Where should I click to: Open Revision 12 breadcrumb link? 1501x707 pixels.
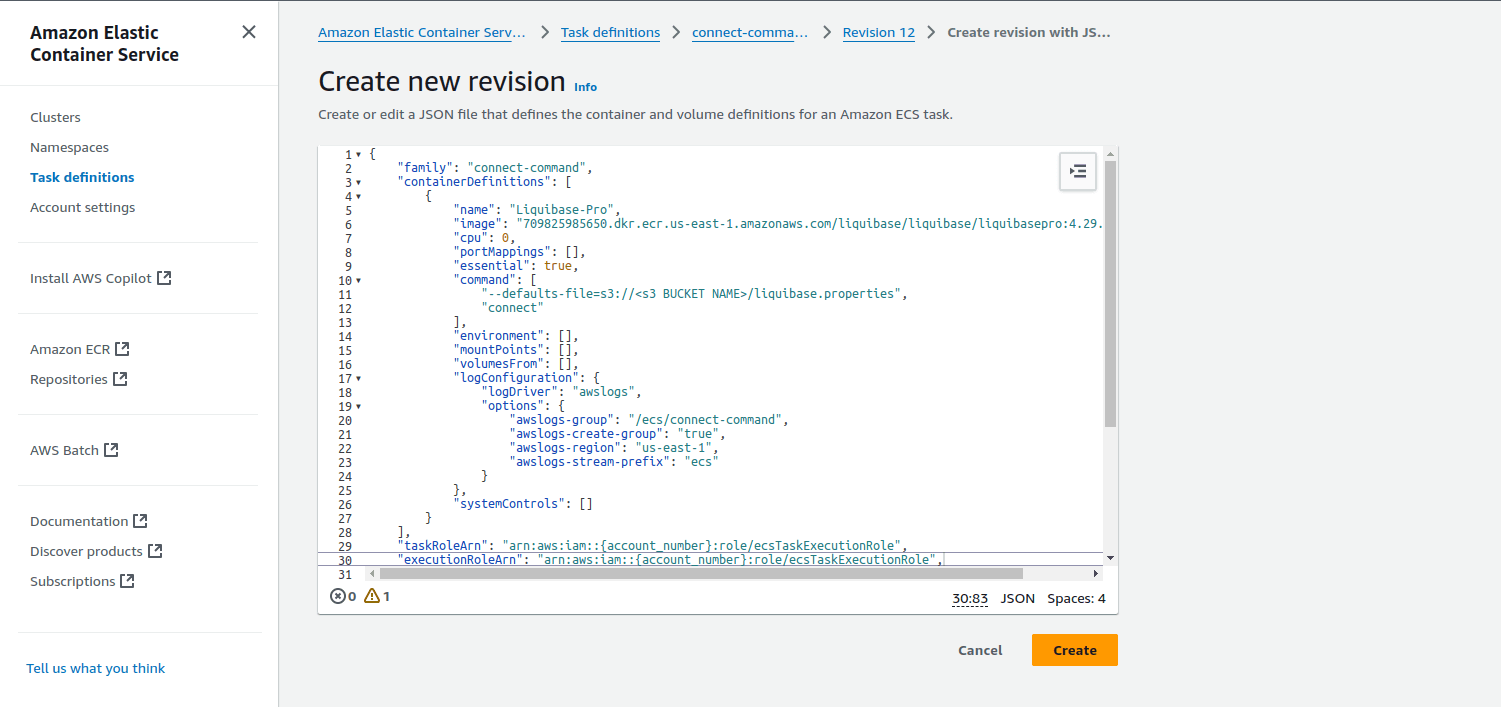[x=878, y=32]
